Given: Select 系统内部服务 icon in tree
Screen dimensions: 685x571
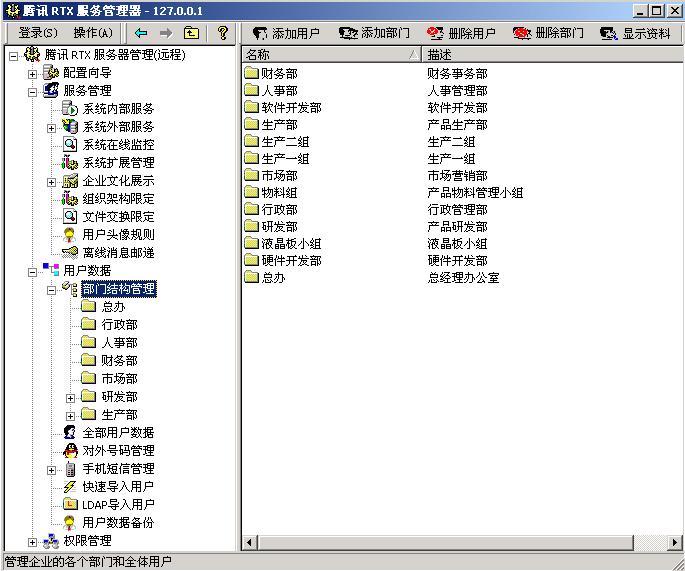Looking at the screenshot, I should 70,108.
